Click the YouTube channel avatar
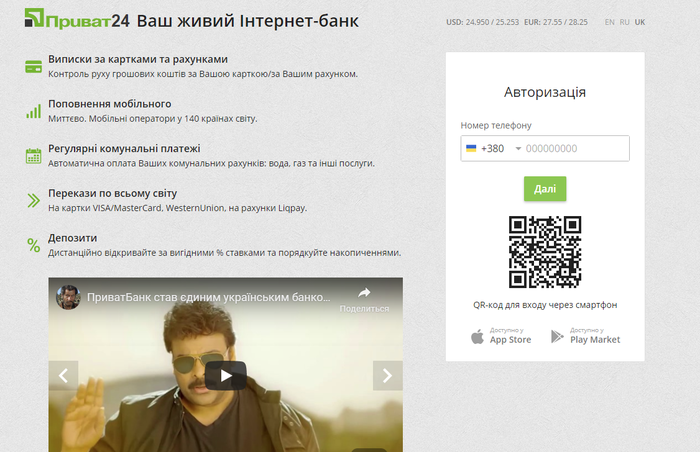Screen dimensions: 700x452 pyautogui.click(x=68, y=297)
